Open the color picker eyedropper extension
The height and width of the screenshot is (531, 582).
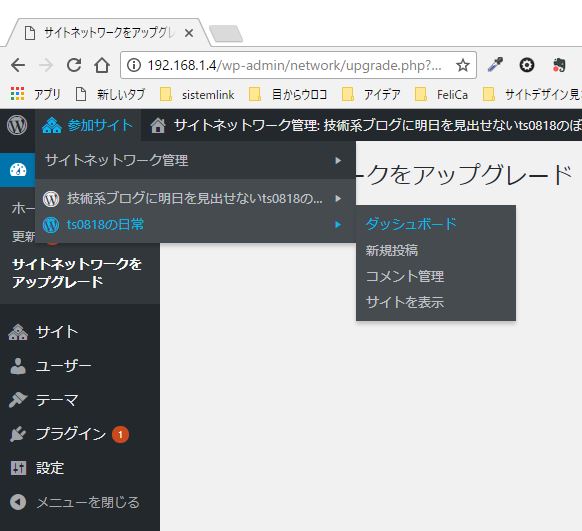[x=495, y=65]
